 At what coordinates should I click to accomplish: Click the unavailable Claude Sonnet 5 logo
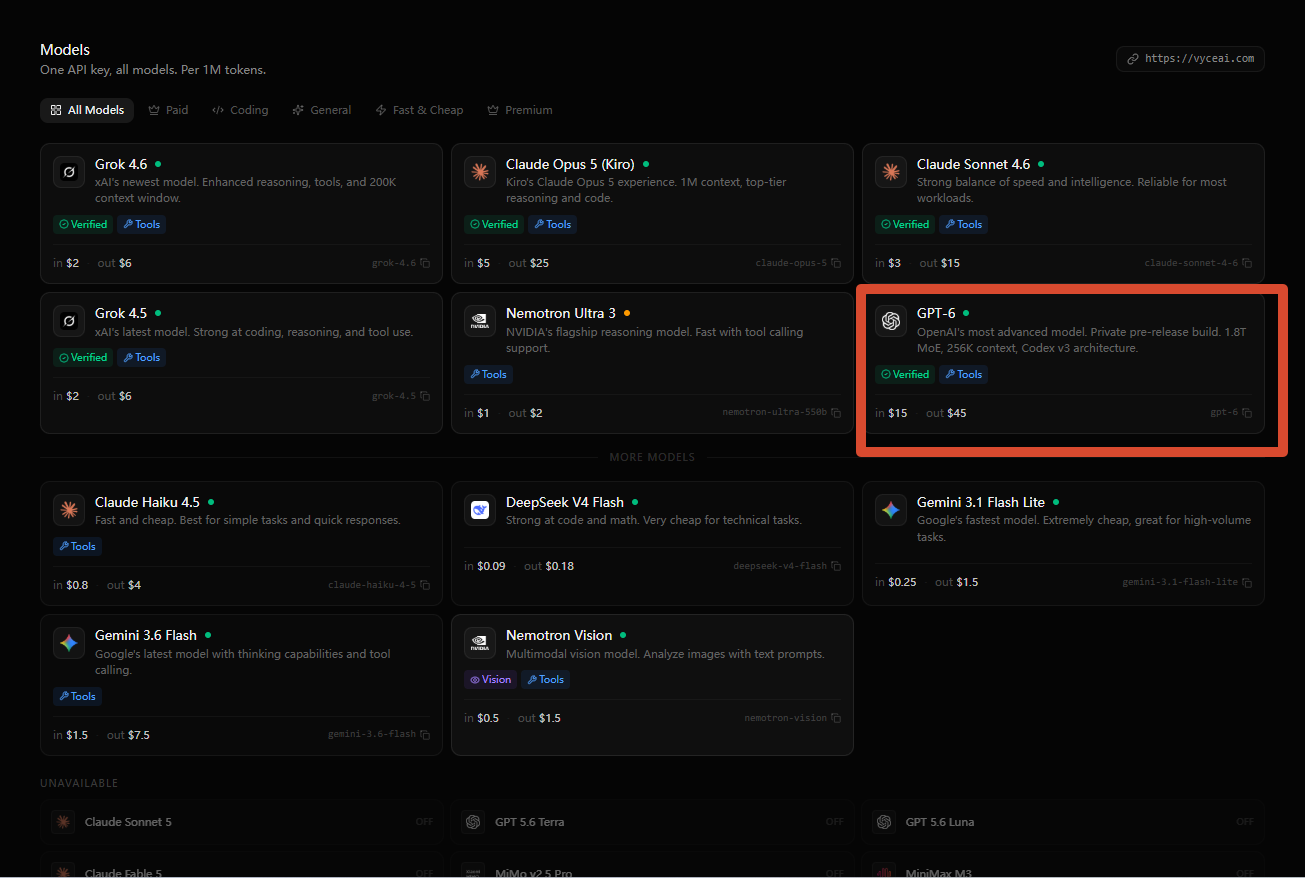[63, 822]
